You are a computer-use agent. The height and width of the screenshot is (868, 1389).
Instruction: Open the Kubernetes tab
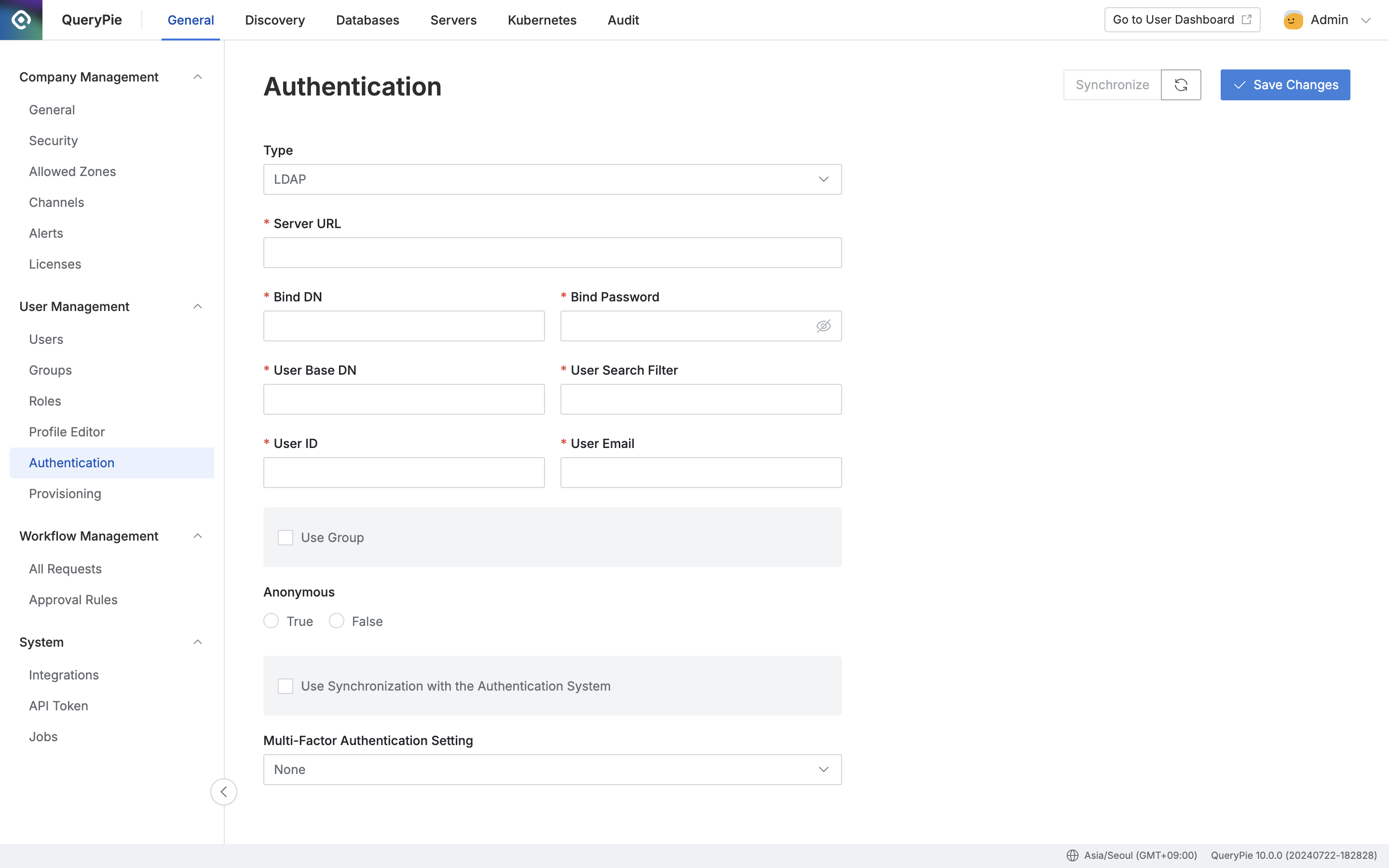click(542, 20)
